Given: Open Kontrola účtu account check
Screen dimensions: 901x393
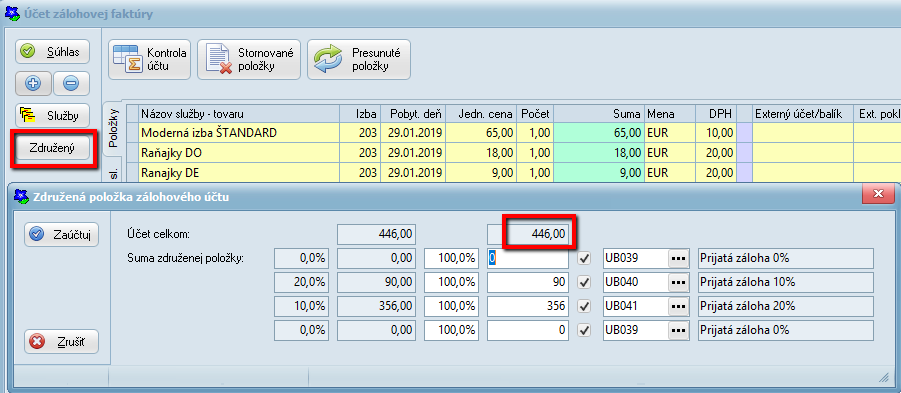Looking at the screenshot, I should pyautogui.click(x=149, y=59).
